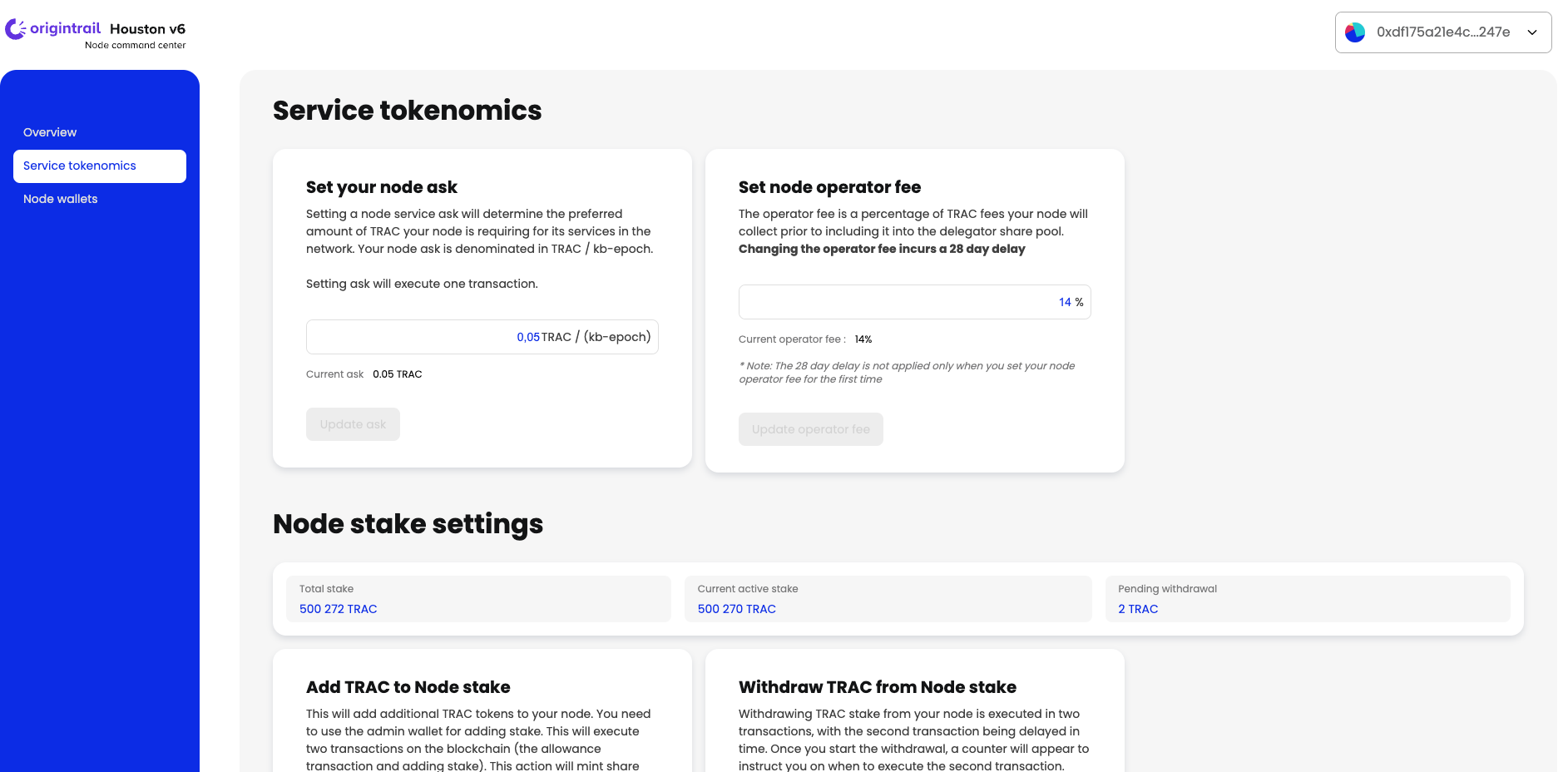Select Service tokenomics in the sidebar
The width and height of the screenshot is (1568, 772).
coord(100,166)
